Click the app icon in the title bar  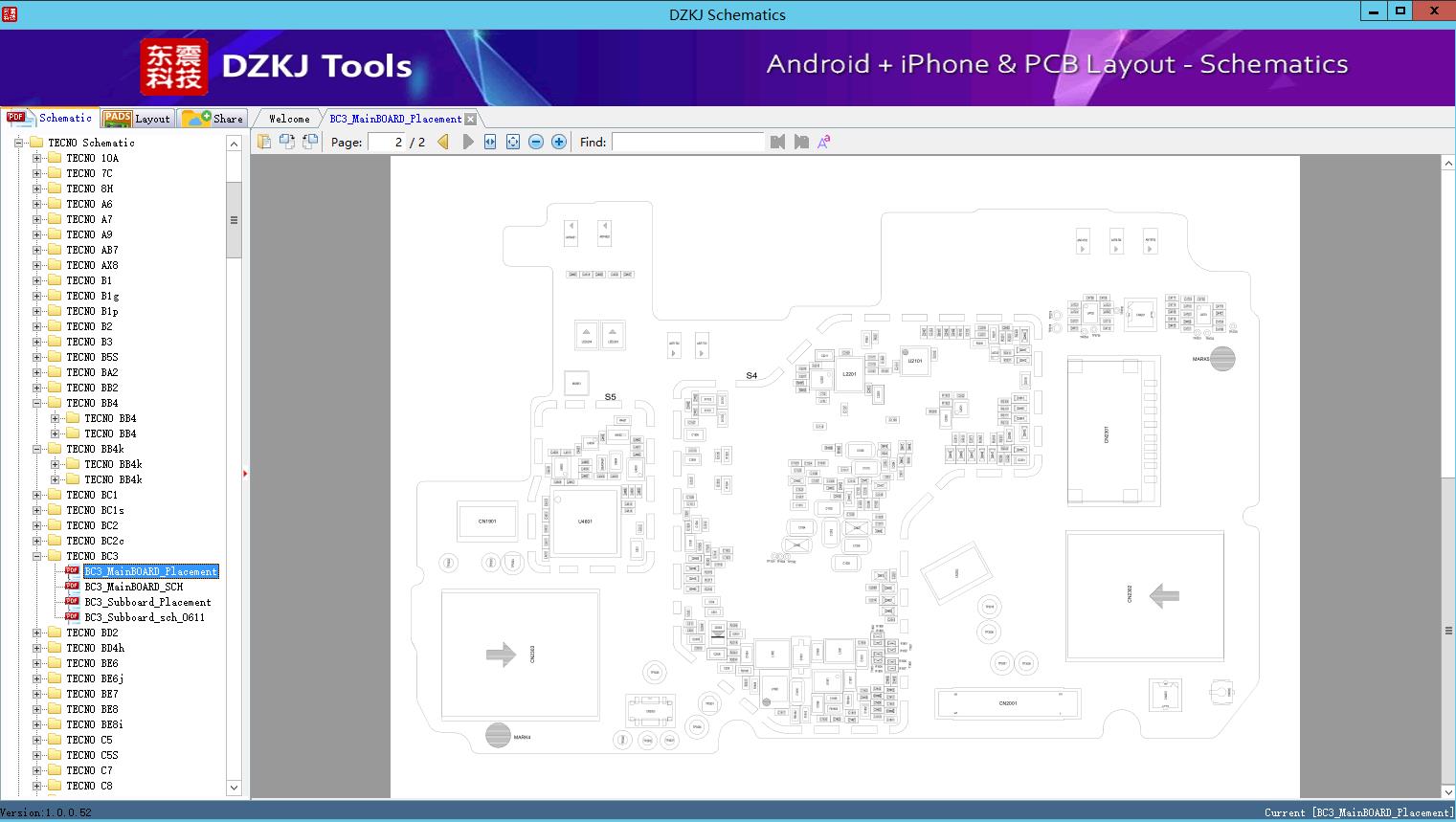point(10,12)
